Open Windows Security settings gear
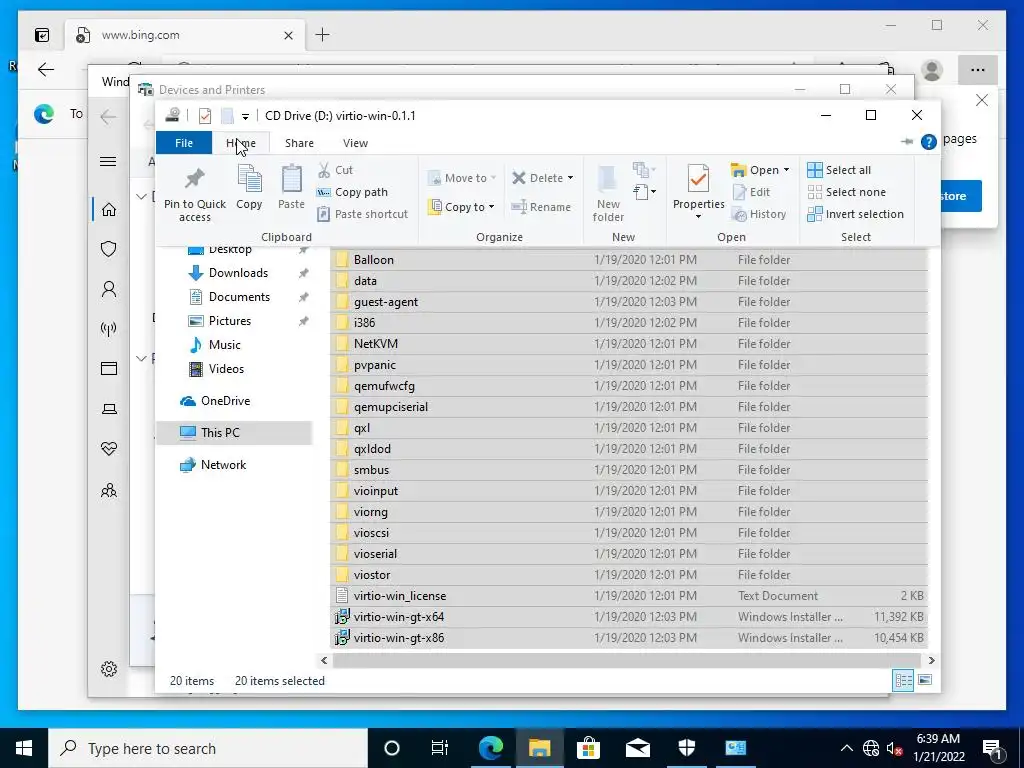This screenshot has height=768, width=1024. (x=109, y=669)
